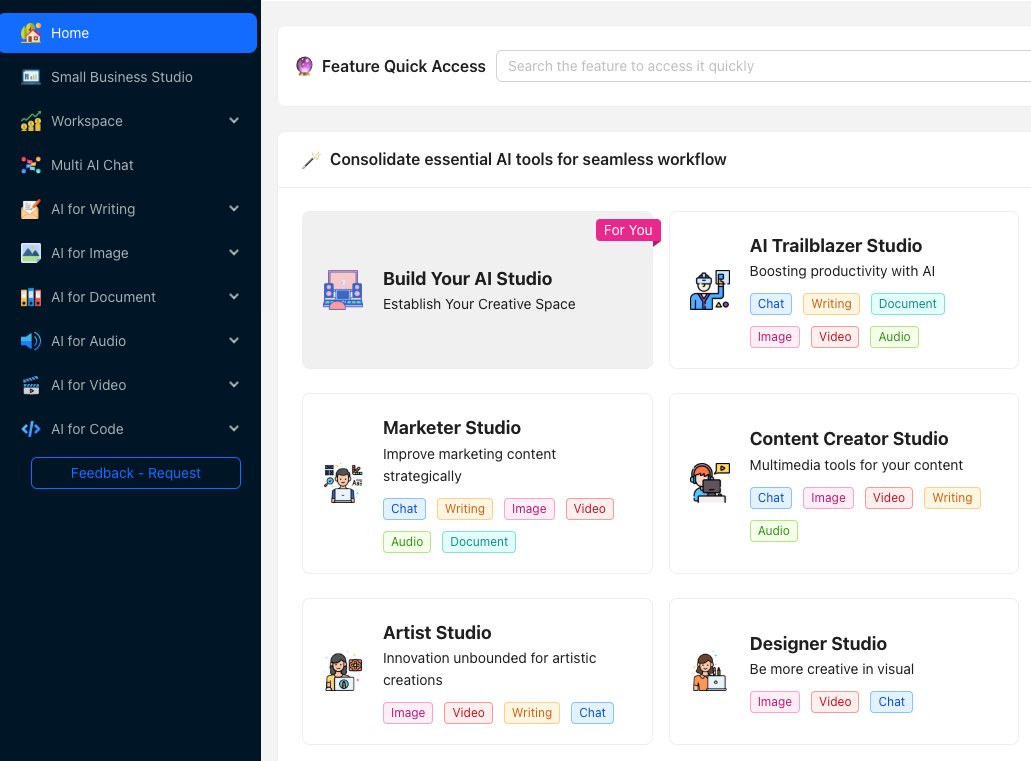
Task: Click the AI for Code brackets icon
Action: pyautogui.click(x=31, y=429)
